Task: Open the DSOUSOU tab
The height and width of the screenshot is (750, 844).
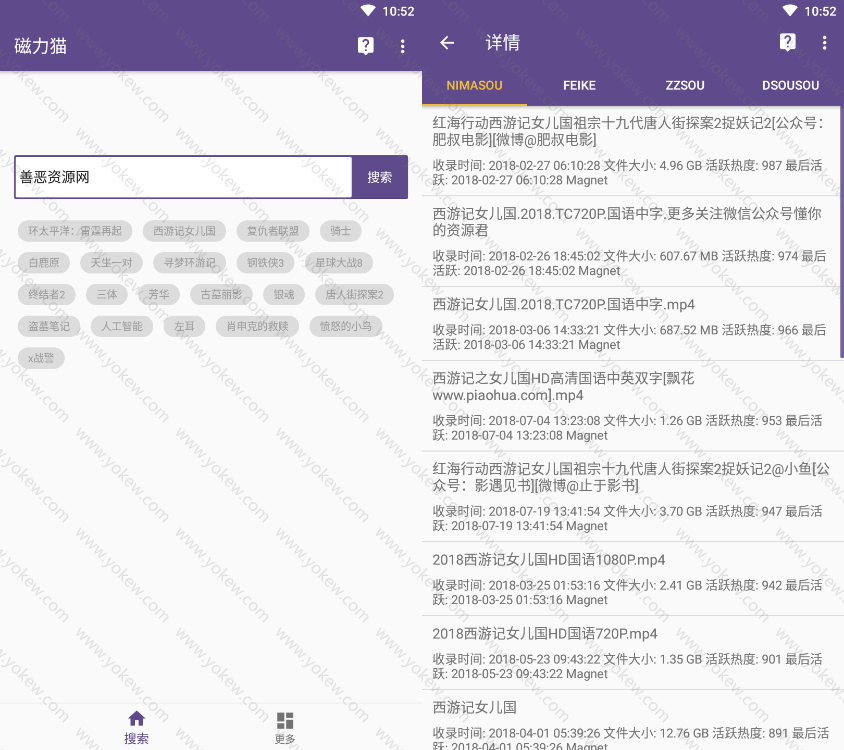Action: coord(790,86)
